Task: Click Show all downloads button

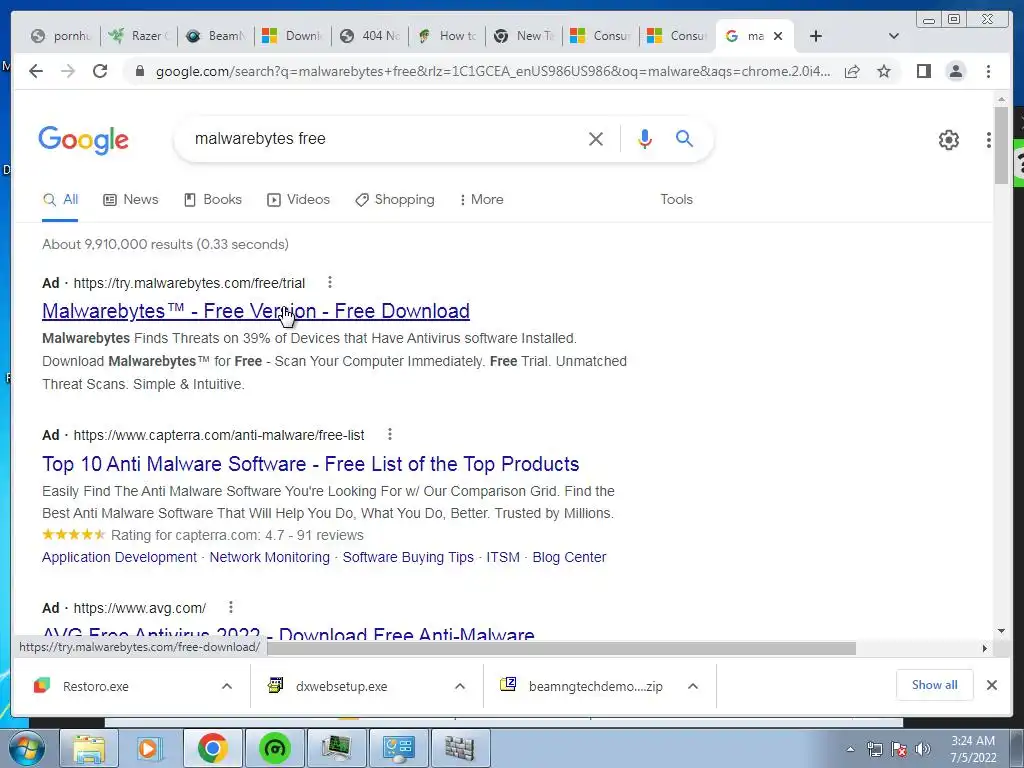Action: coord(934,685)
